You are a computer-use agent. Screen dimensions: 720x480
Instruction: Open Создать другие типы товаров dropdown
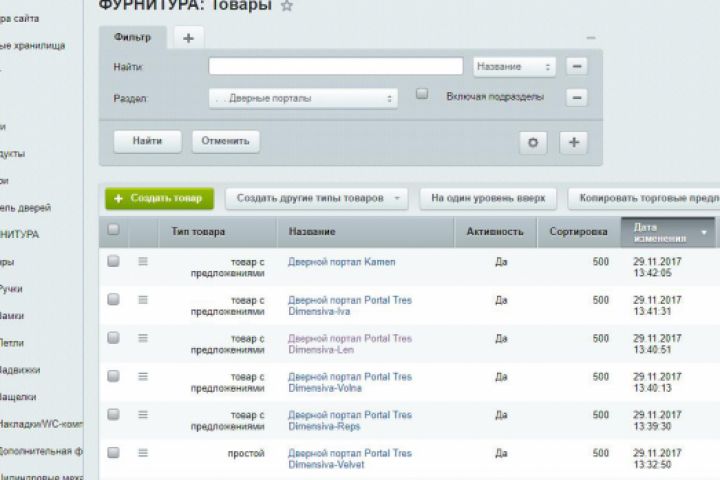tap(317, 198)
